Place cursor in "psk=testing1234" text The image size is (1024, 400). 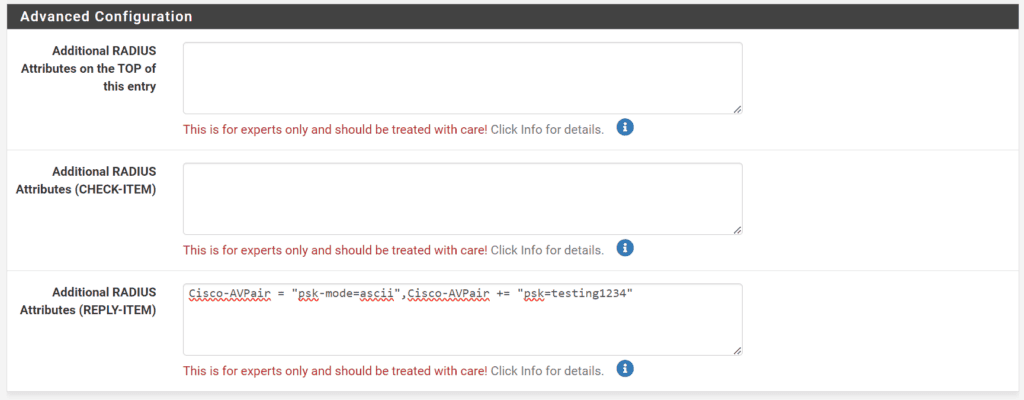pos(576,293)
